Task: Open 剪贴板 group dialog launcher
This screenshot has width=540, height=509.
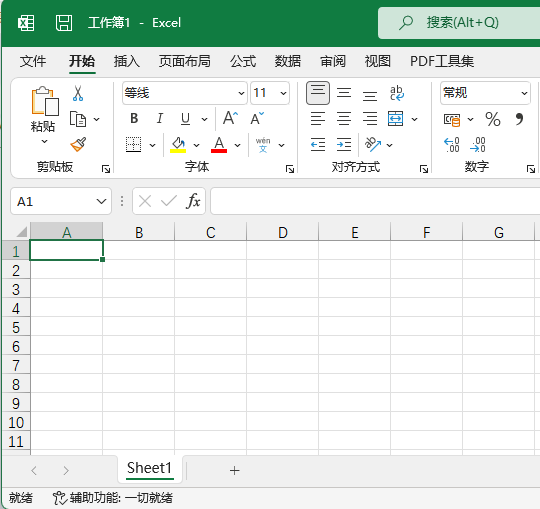Action: [106, 169]
